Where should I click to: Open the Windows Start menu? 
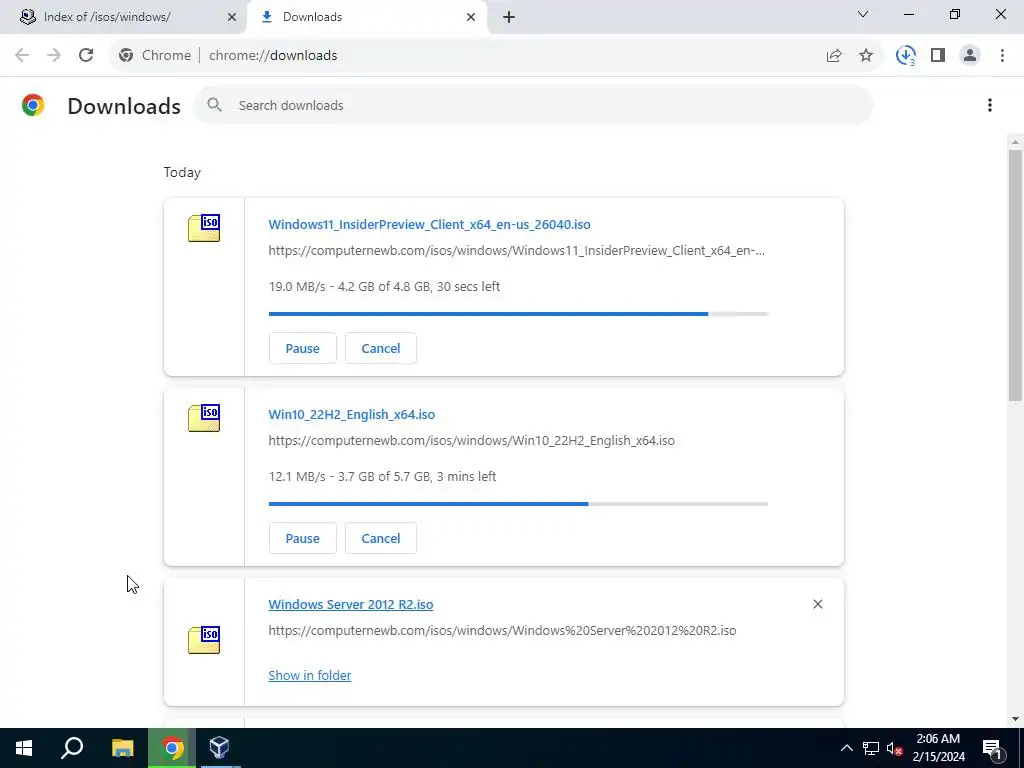(x=24, y=748)
